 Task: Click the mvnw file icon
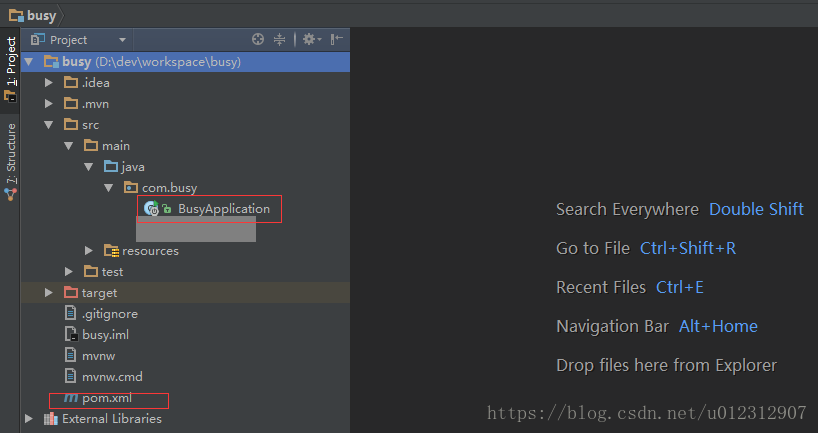click(x=70, y=355)
